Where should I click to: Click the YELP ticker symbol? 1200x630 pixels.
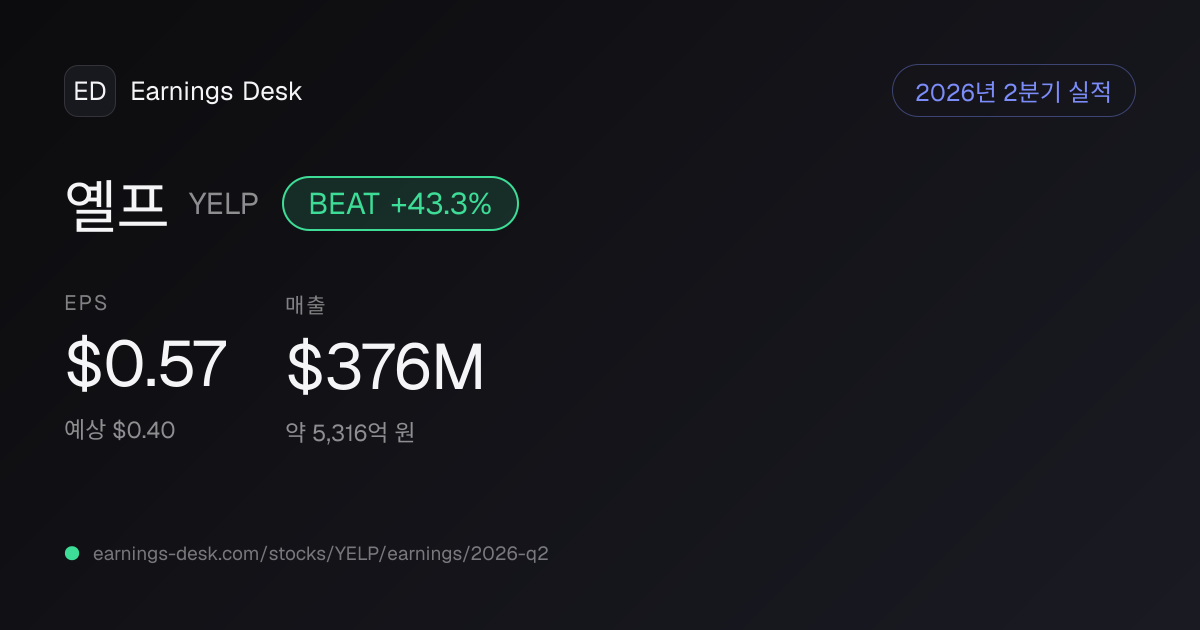coord(224,204)
